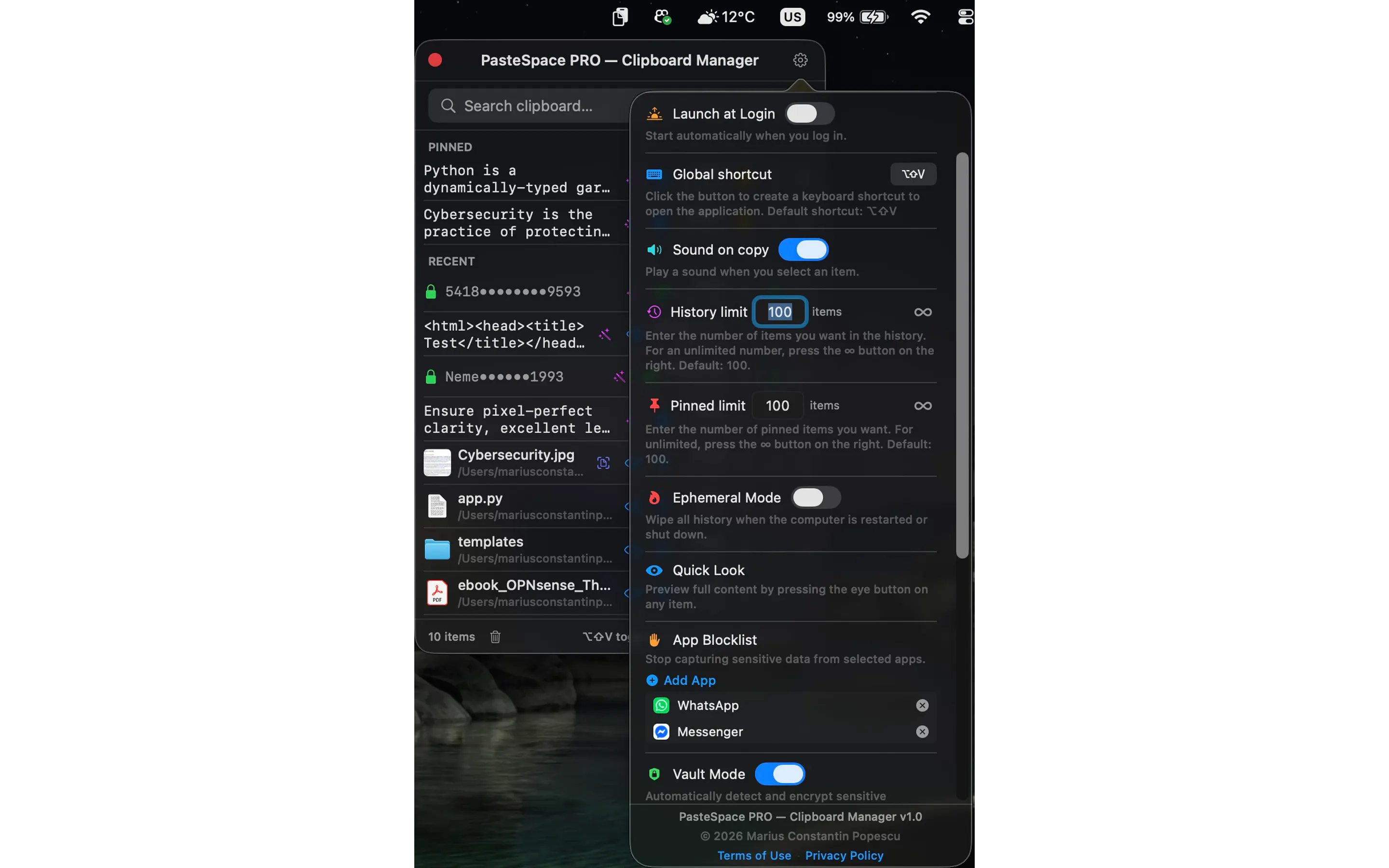Image resolution: width=1389 pixels, height=868 pixels.
Task: Click the Ephemeral Mode flame icon
Action: coord(654,498)
